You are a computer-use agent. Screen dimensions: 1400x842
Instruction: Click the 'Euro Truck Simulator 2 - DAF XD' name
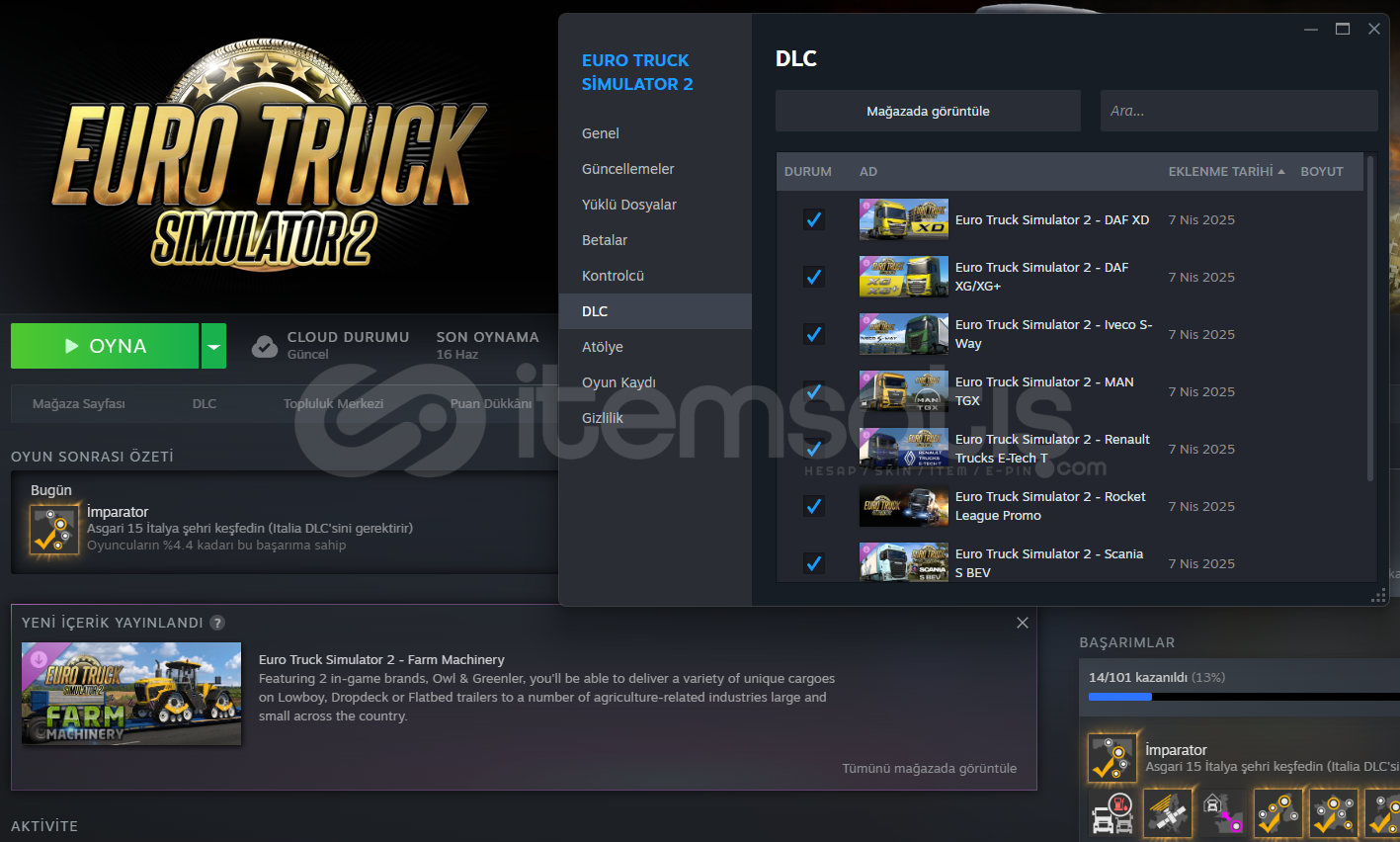tap(1052, 219)
